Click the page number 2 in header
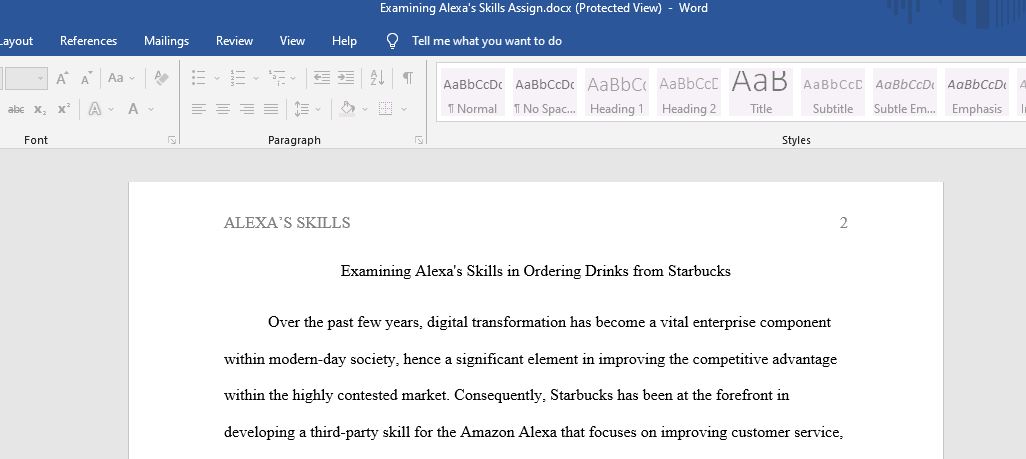 click(x=843, y=223)
